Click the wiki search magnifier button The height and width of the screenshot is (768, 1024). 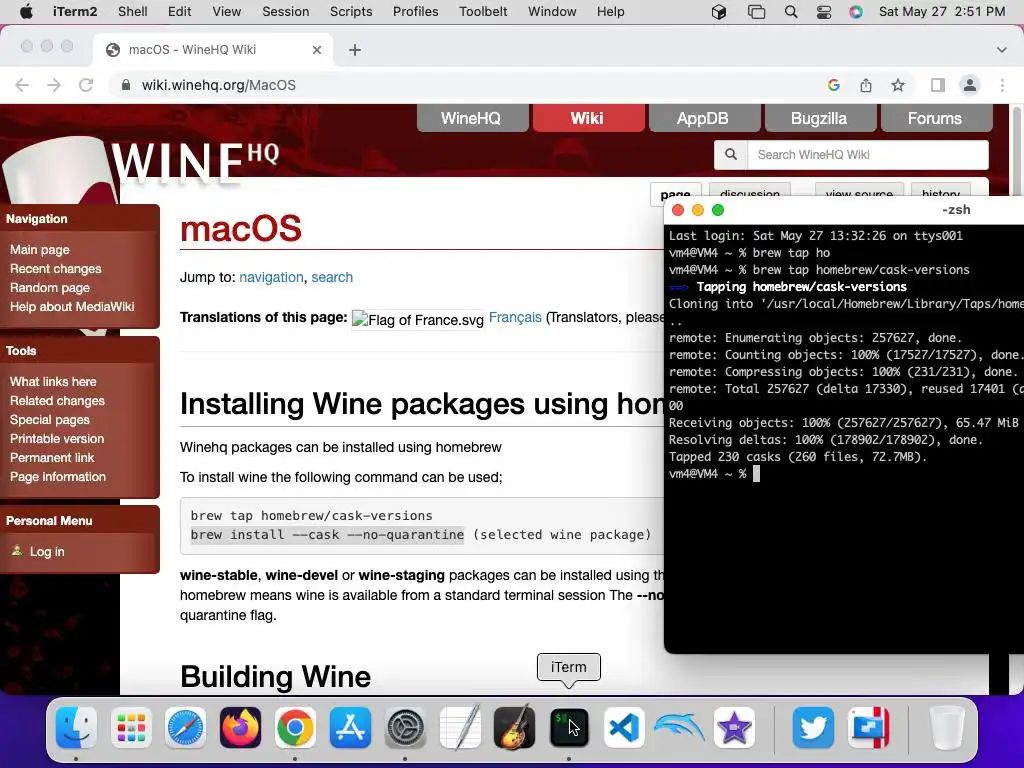731,155
